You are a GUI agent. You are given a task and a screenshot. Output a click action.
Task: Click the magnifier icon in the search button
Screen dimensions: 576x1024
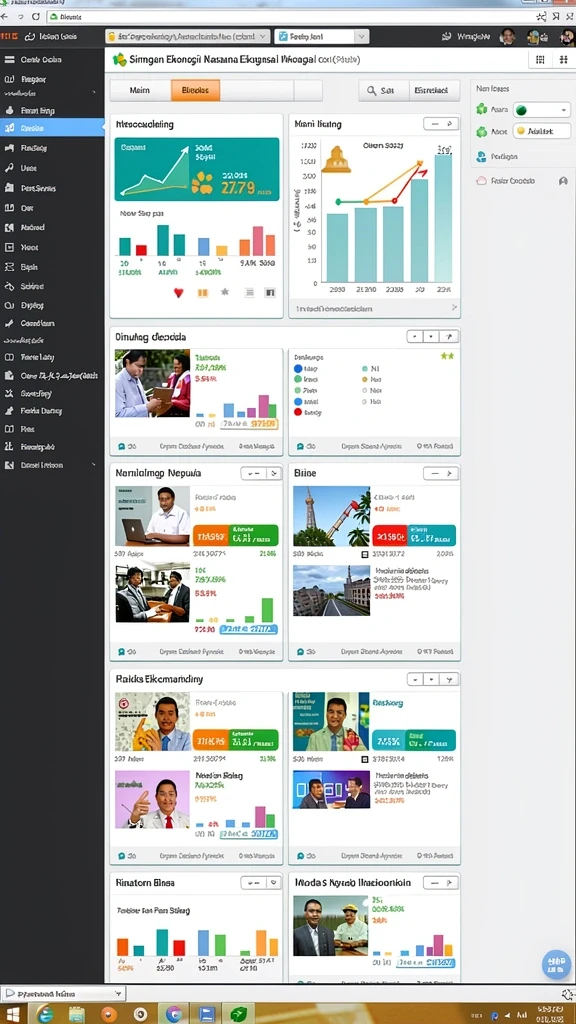[x=371, y=91]
